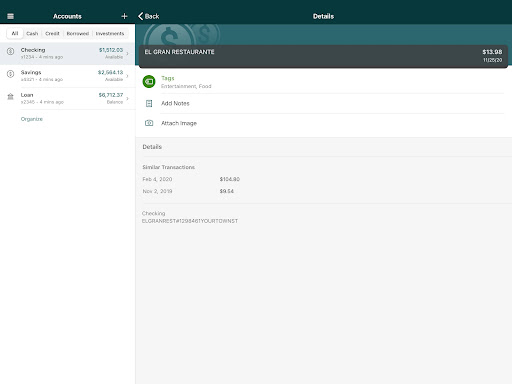This screenshot has width=512, height=384.
Task: Expand the Checking account chevron
Action: (x=127, y=53)
